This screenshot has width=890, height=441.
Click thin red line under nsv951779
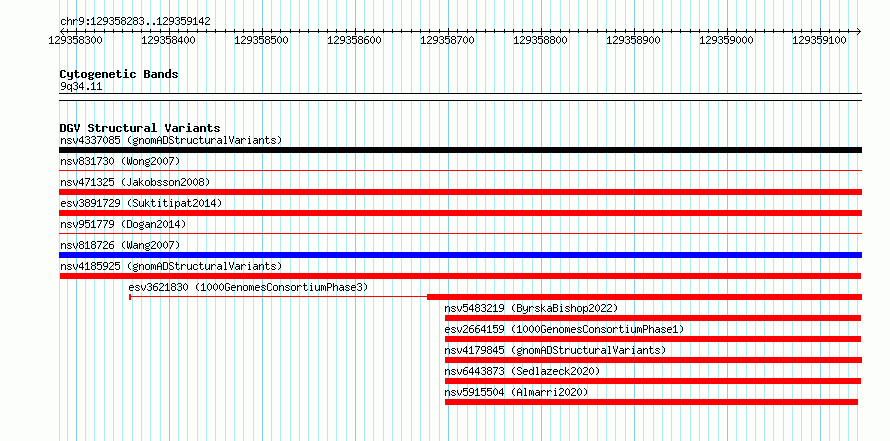(460, 233)
